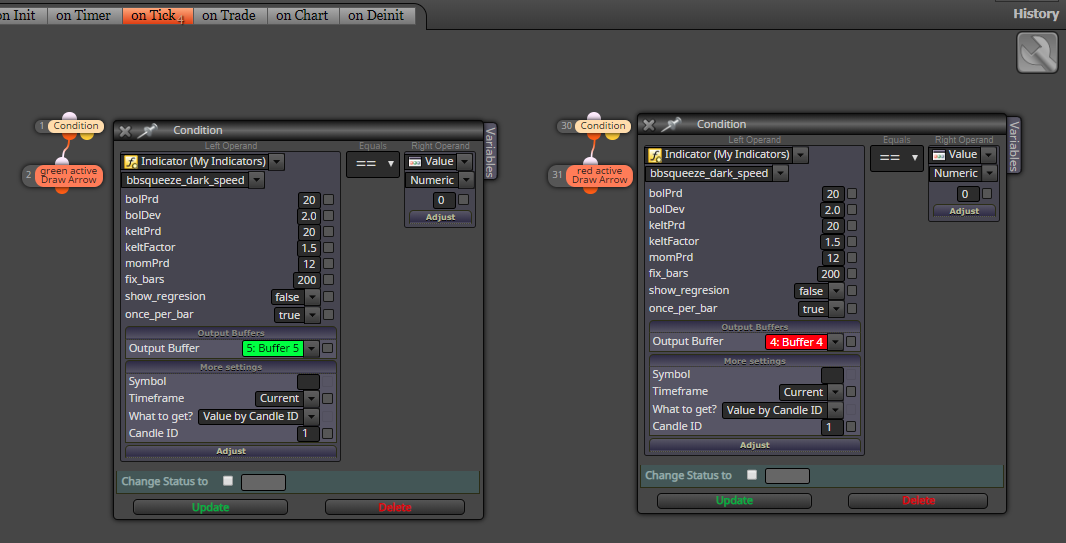This screenshot has width=1066, height=543.
Task: Click Update in right Condition panel
Action: 734,501
